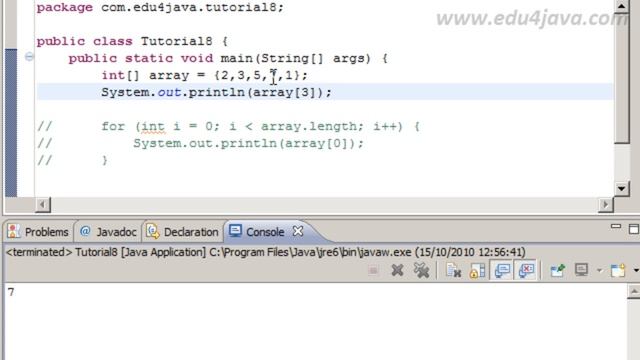Remove all terminated launches with double-X icon
Image resolution: width=640 pixels, height=360 pixels.
(x=421, y=270)
